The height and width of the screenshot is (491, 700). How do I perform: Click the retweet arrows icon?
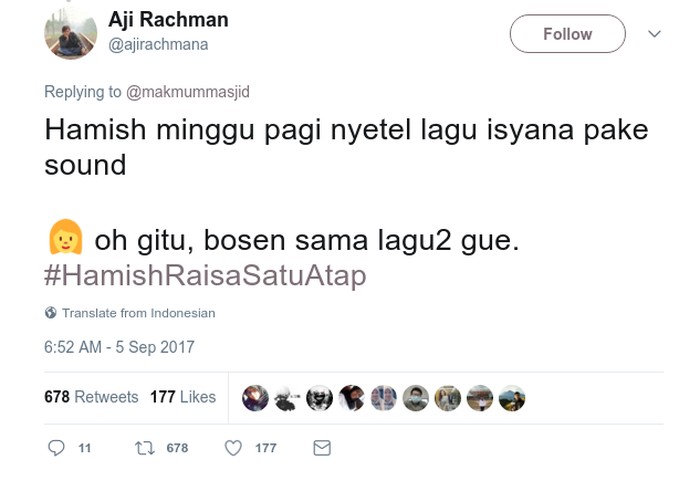(143, 448)
